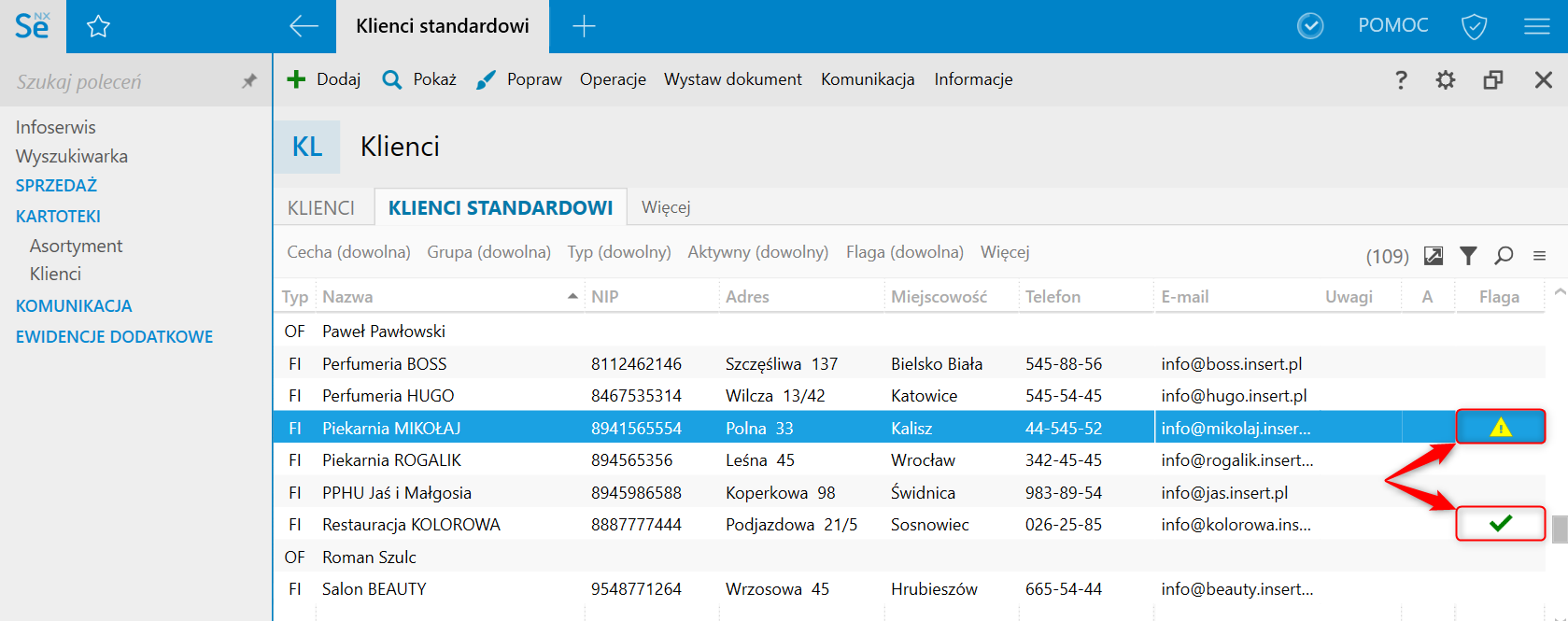Open the Operacje menu
The height and width of the screenshot is (621, 1568).
click(x=613, y=80)
